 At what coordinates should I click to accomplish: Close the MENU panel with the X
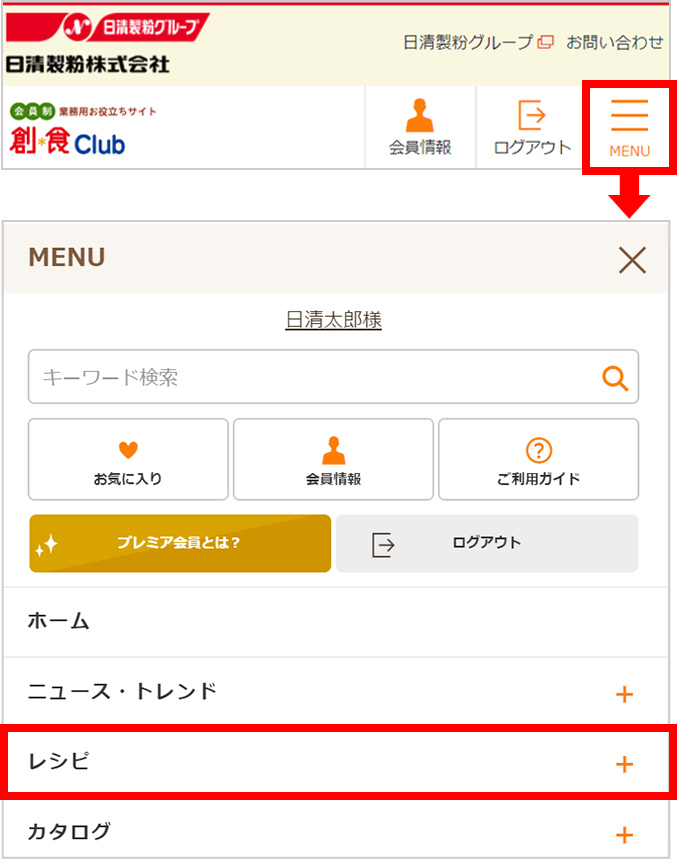(632, 260)
